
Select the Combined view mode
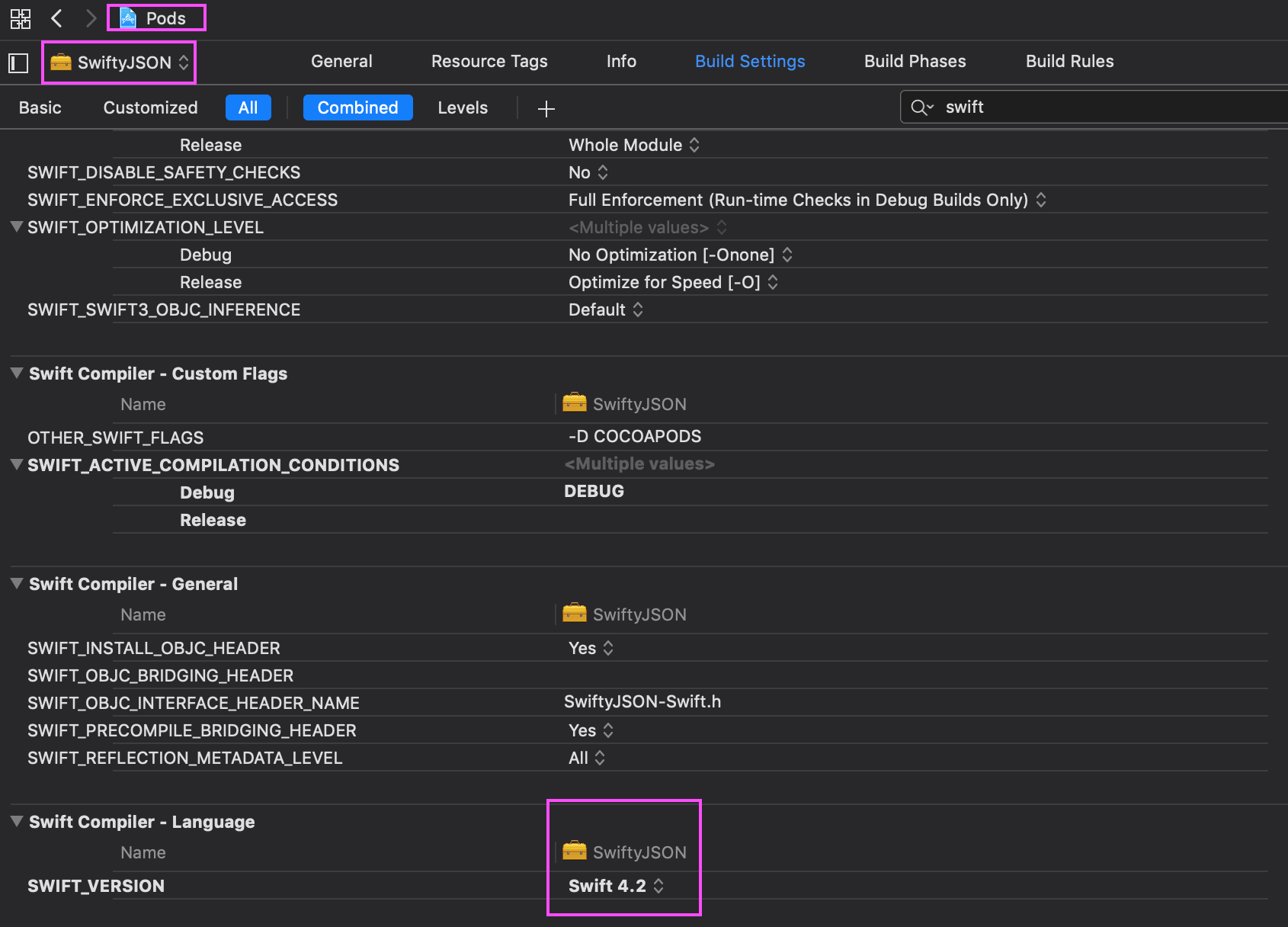pyautogui.click(x=358, y=107)
